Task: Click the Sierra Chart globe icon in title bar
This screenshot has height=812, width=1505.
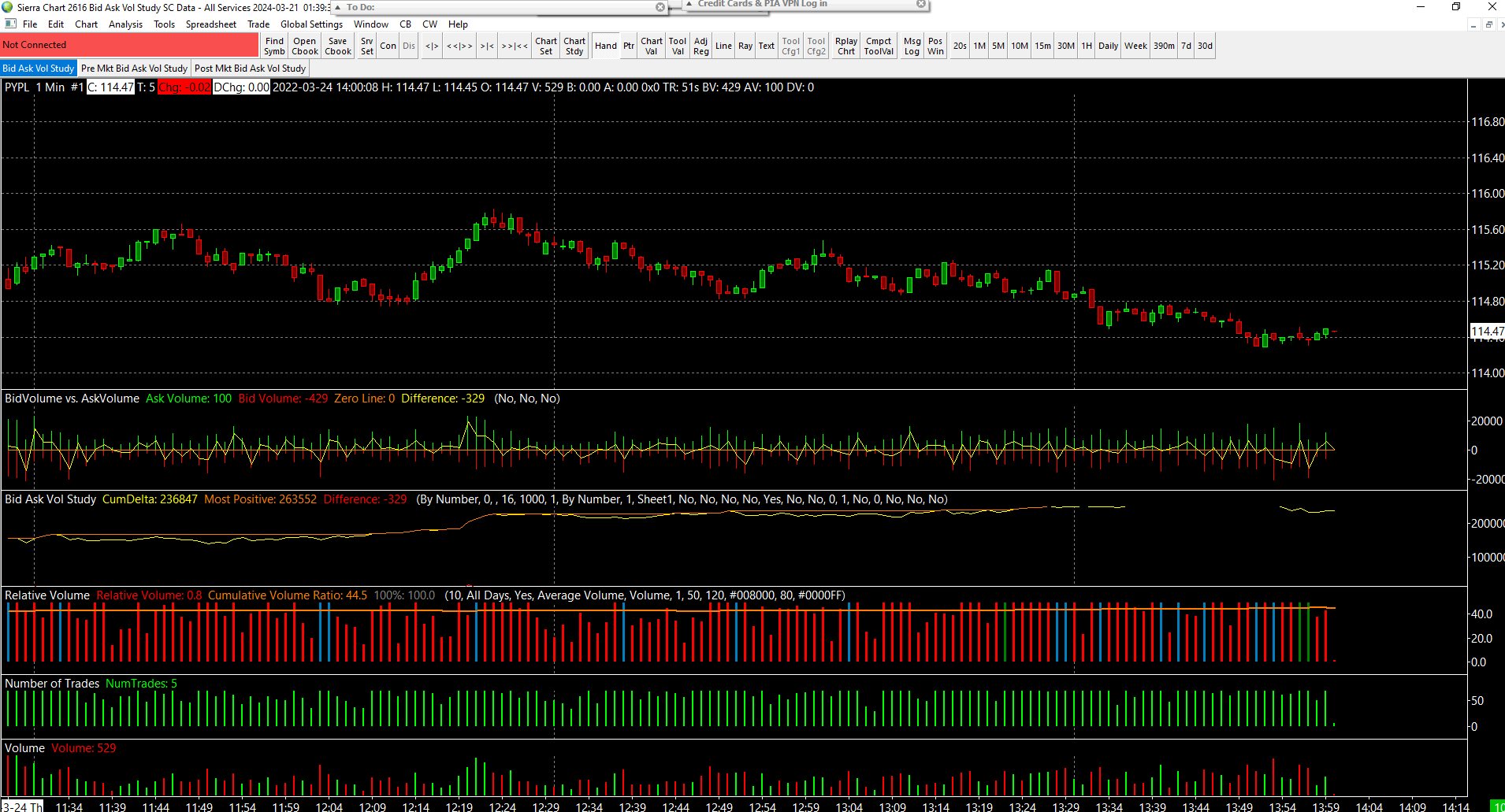Action: coord(7,7)
